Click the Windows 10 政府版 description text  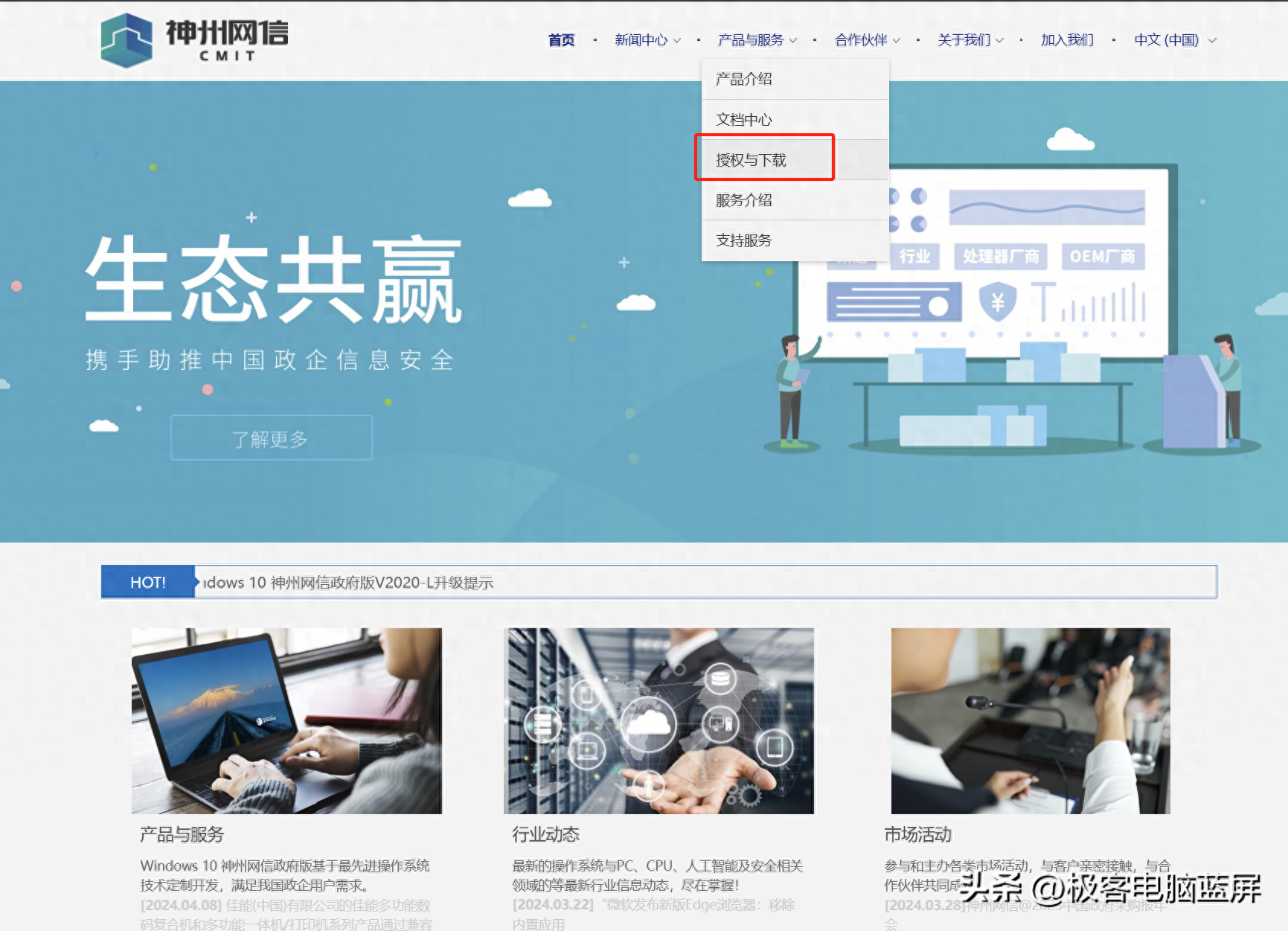[x=285, y=875]
